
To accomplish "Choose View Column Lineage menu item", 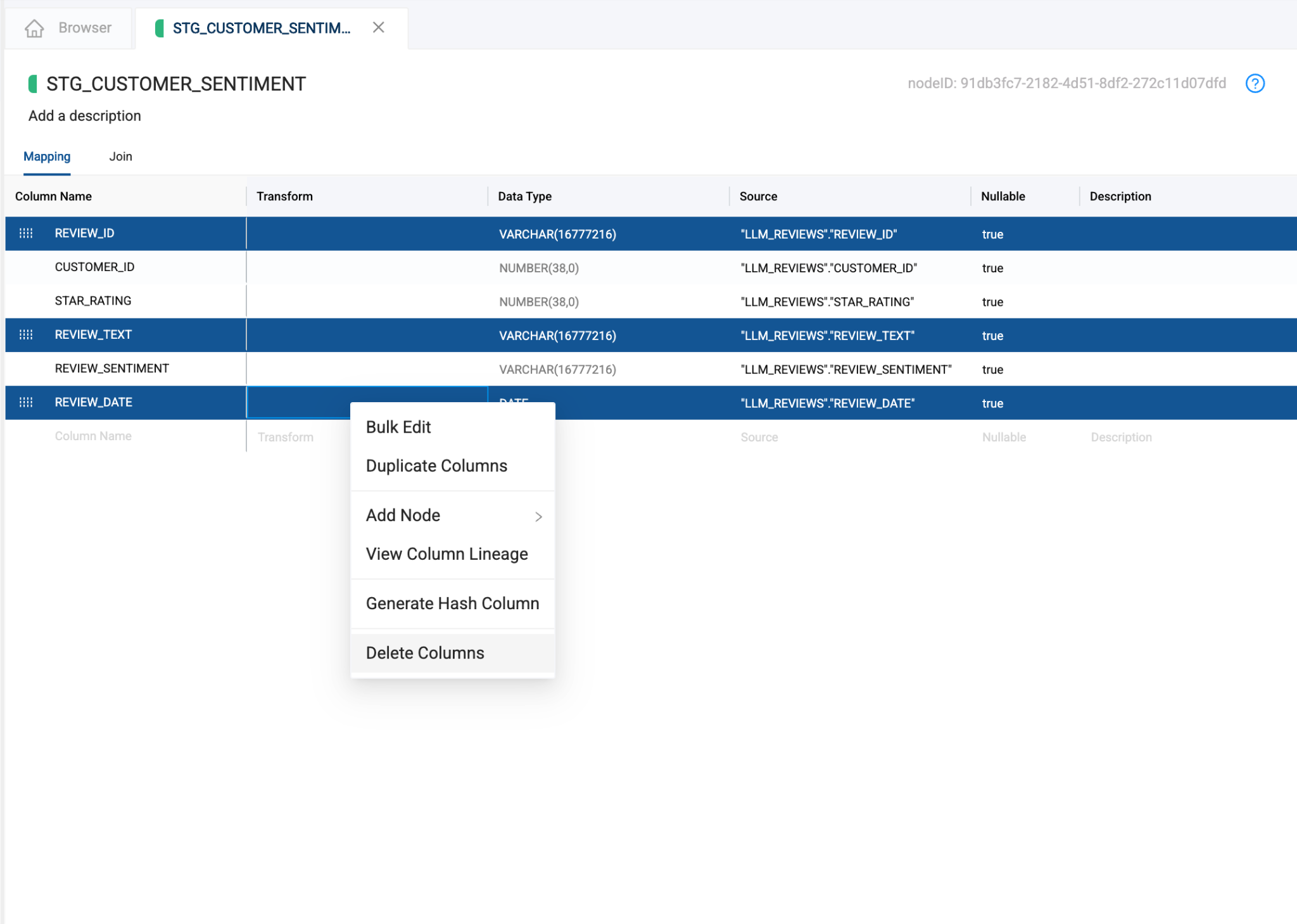I will coord(453,554).
